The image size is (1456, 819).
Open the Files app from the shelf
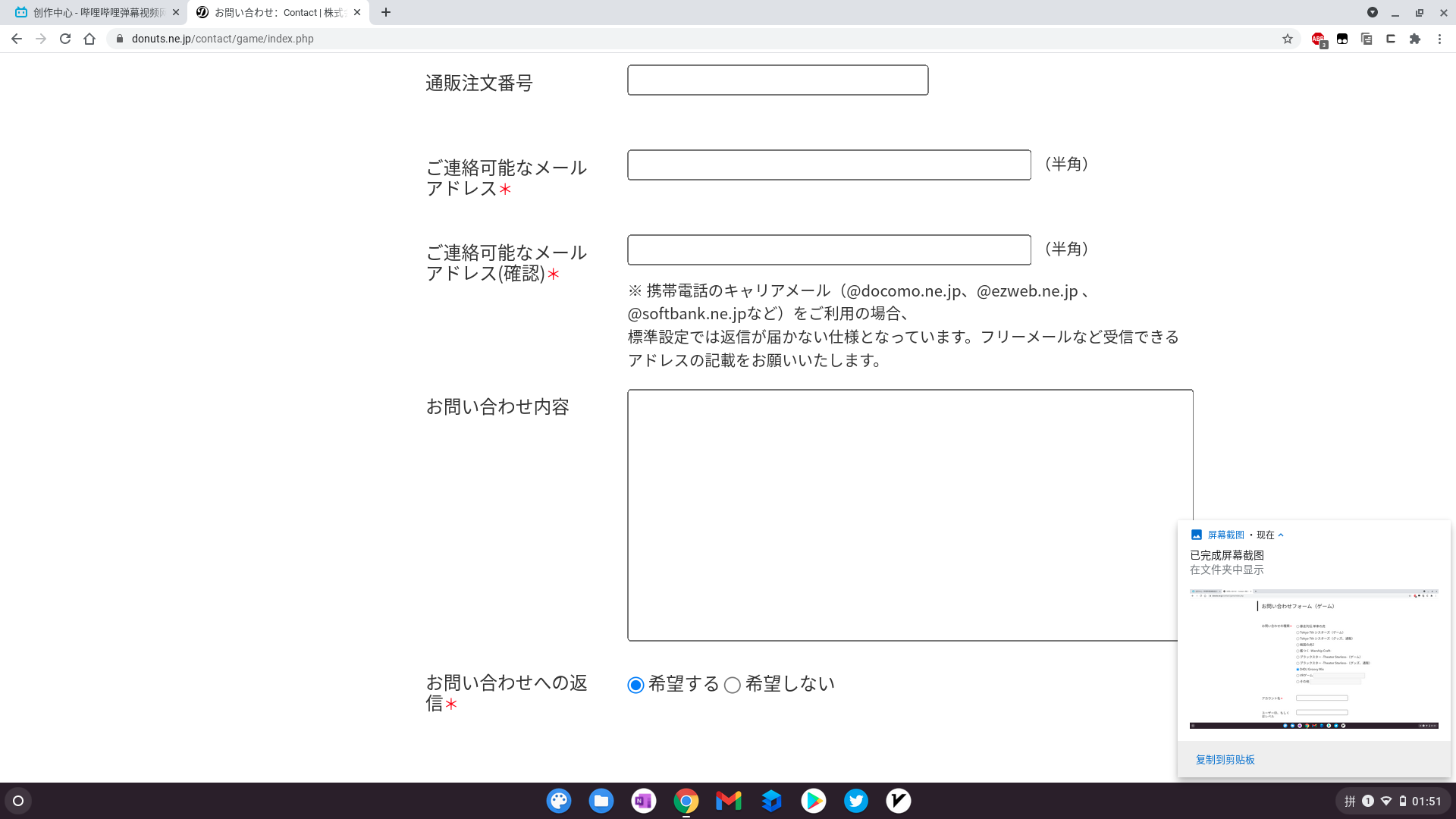point(601,801)
